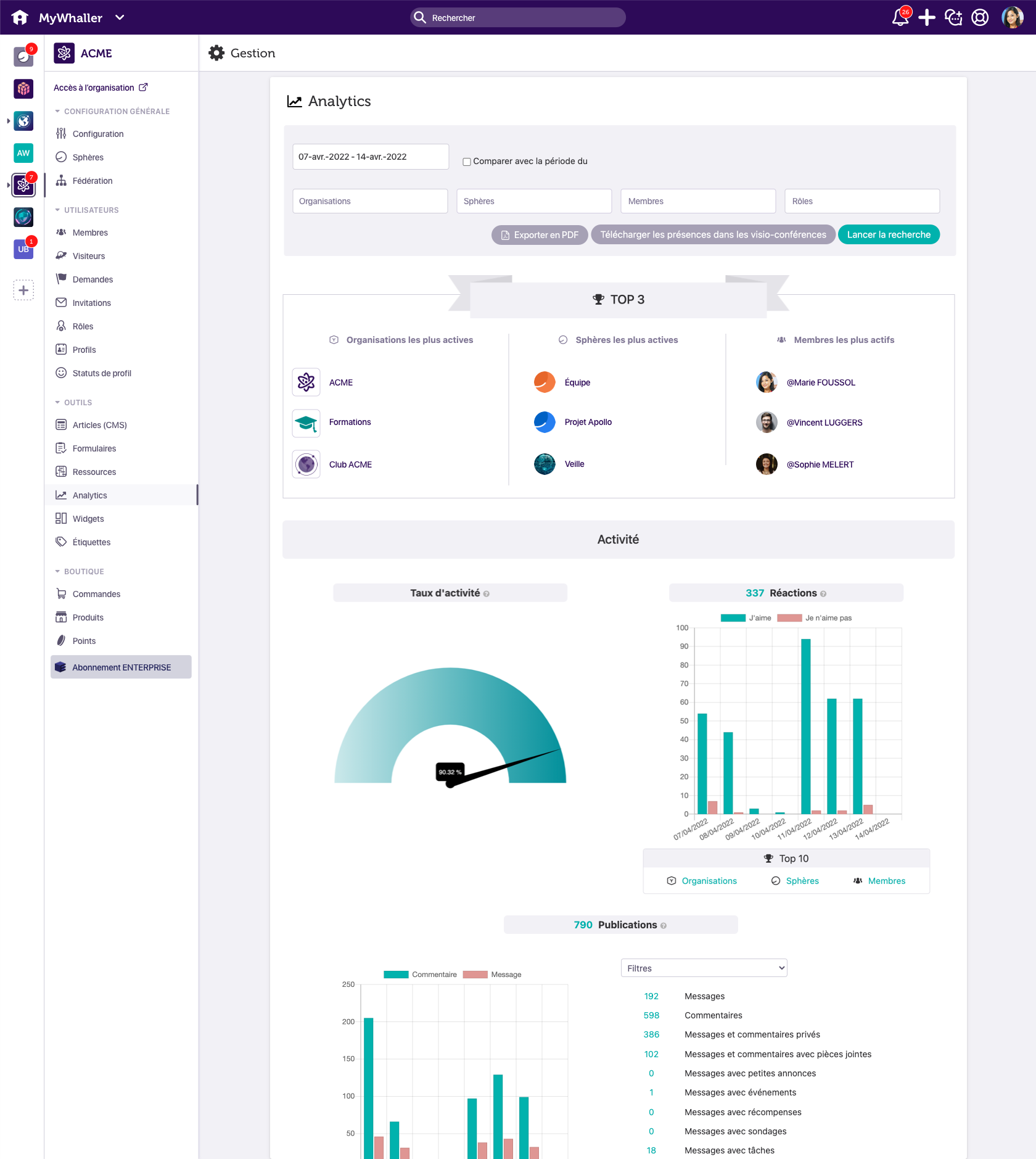Expand the MyWhaller chevron menu
The image size is (1036, 1159).
click(120, 18)
